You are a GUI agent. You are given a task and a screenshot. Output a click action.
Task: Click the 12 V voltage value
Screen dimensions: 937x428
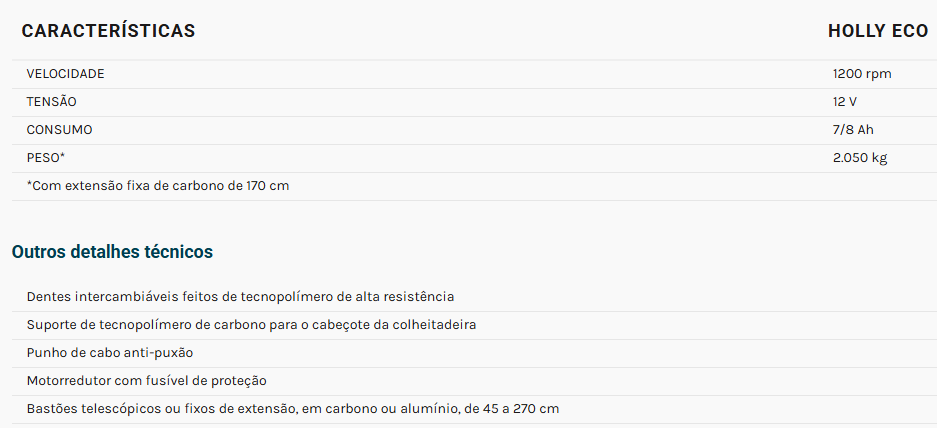[x=844, y=102]
